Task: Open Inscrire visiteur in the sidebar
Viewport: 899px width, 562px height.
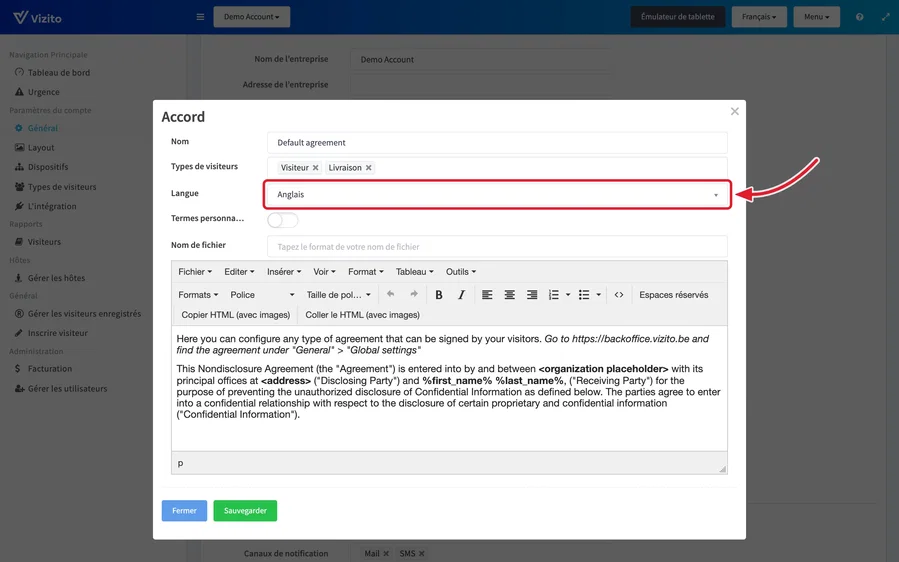Action: [51, 333]
